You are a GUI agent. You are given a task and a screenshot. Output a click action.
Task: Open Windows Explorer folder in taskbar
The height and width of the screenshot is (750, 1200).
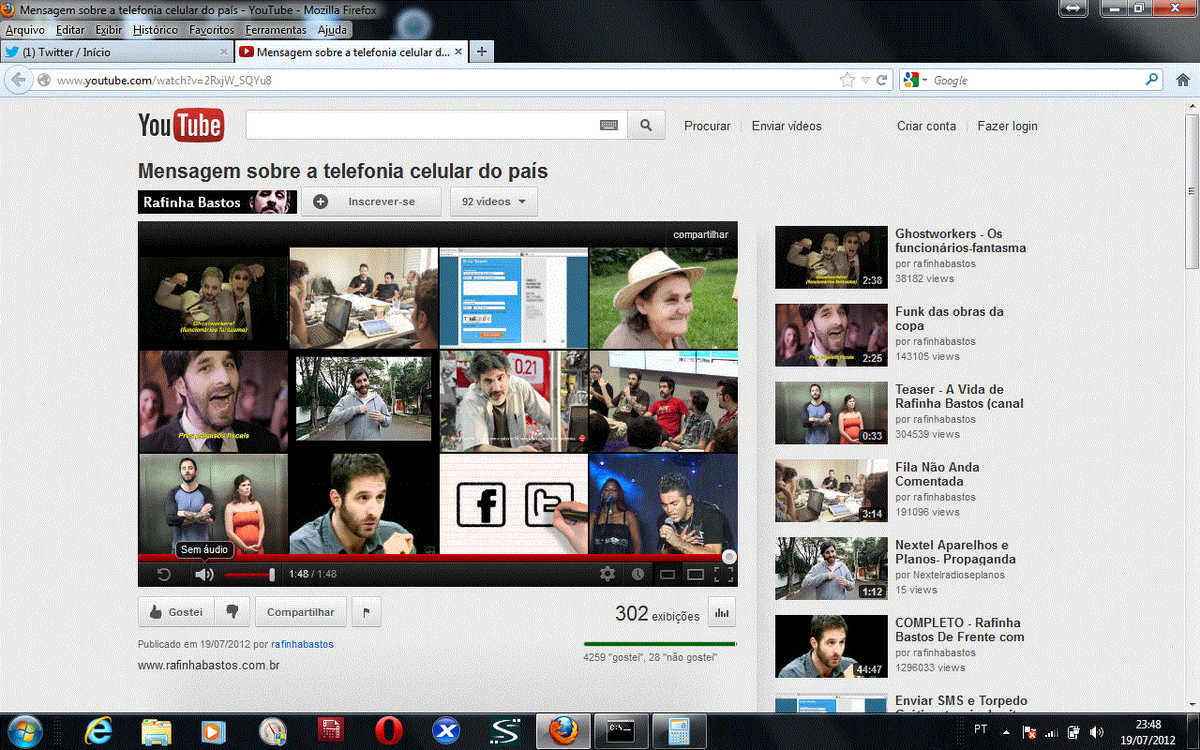pos(156,731)
